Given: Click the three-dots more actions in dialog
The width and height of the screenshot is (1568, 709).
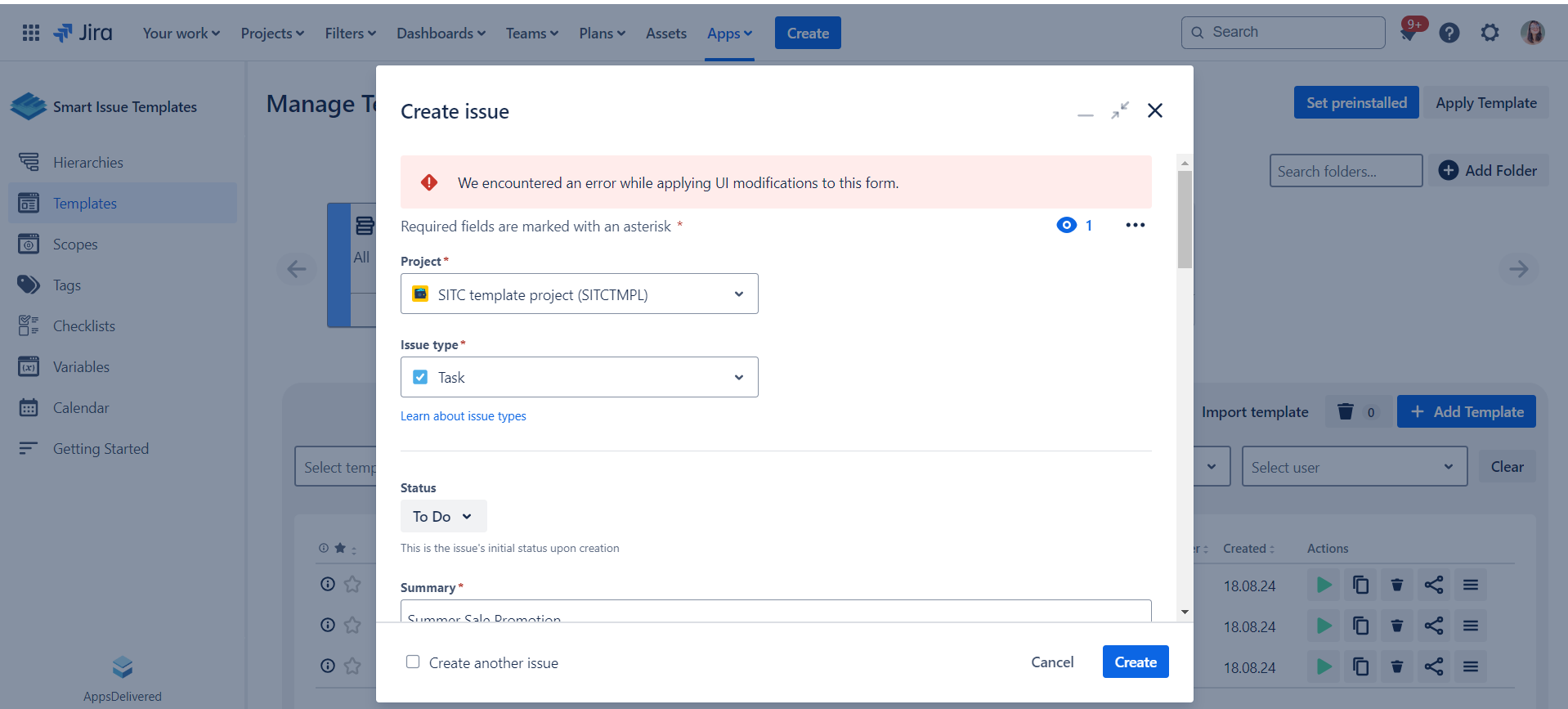Looking at the screenshot, I should click(1135, 225).
